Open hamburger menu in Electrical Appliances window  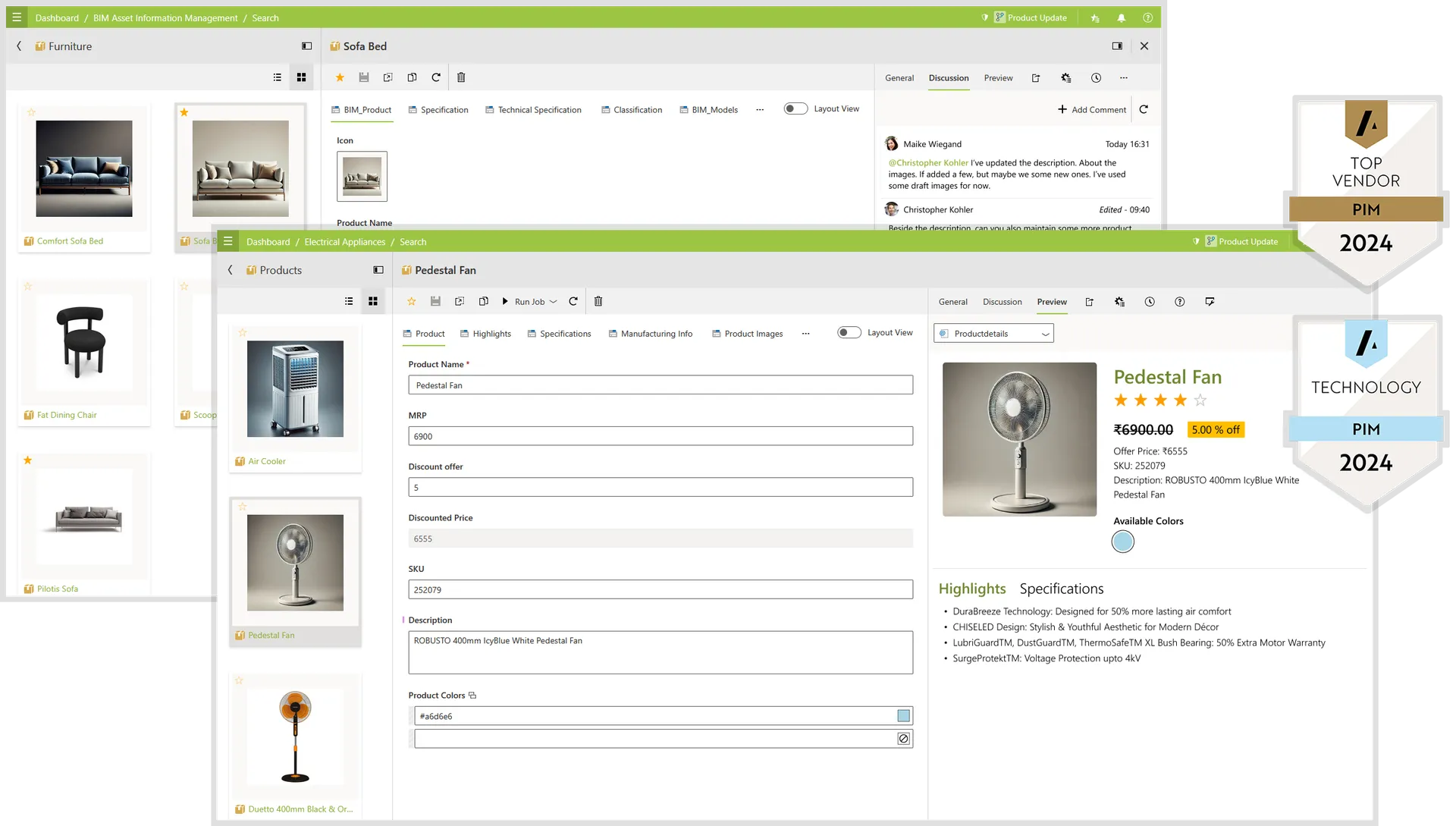coord(227,241)
